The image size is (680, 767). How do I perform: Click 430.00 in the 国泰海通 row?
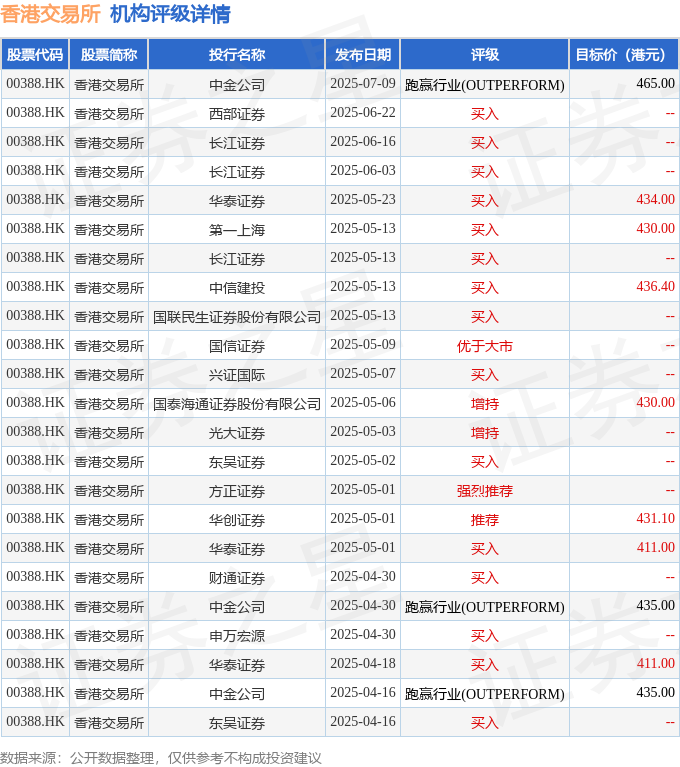[656, 402]
